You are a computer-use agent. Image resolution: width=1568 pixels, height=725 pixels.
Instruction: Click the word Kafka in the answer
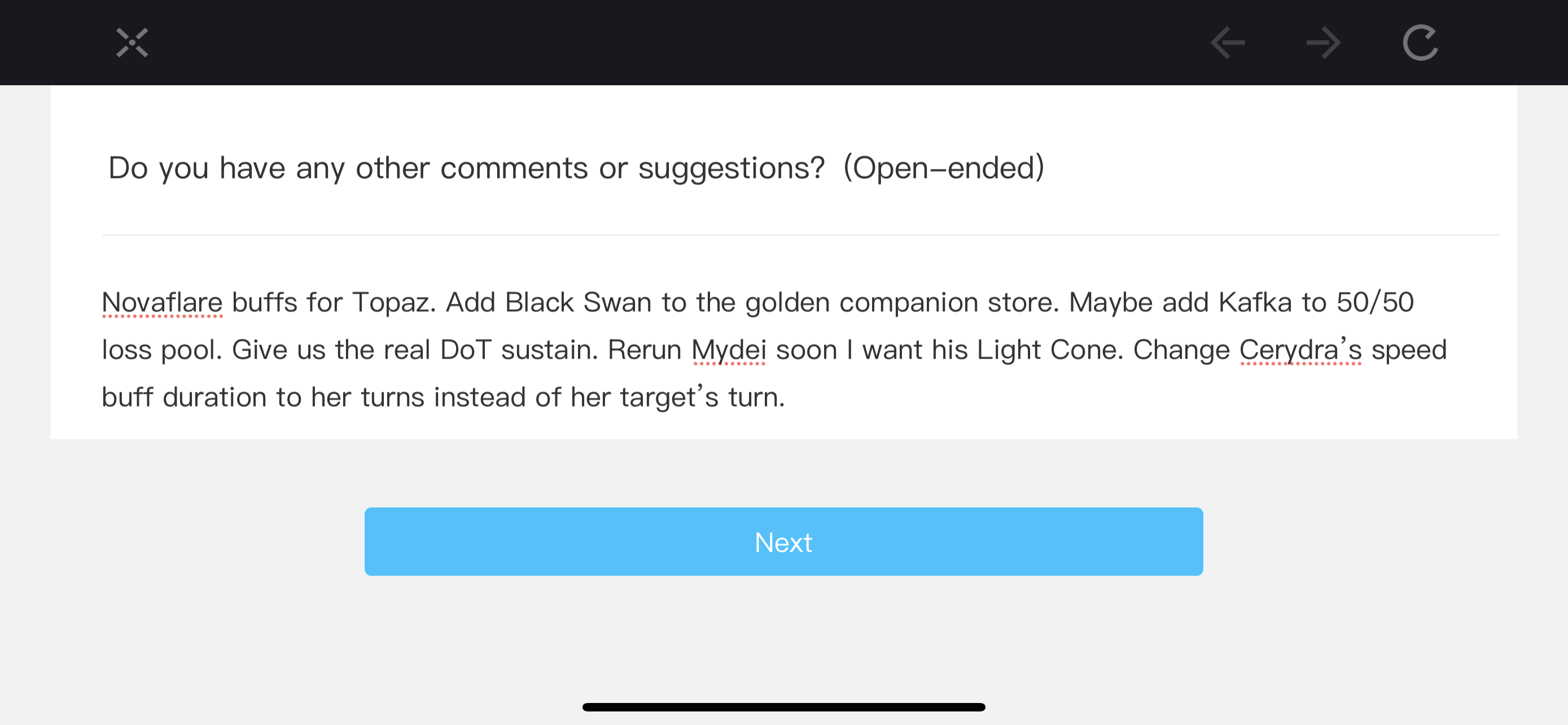pos(1255,303)
